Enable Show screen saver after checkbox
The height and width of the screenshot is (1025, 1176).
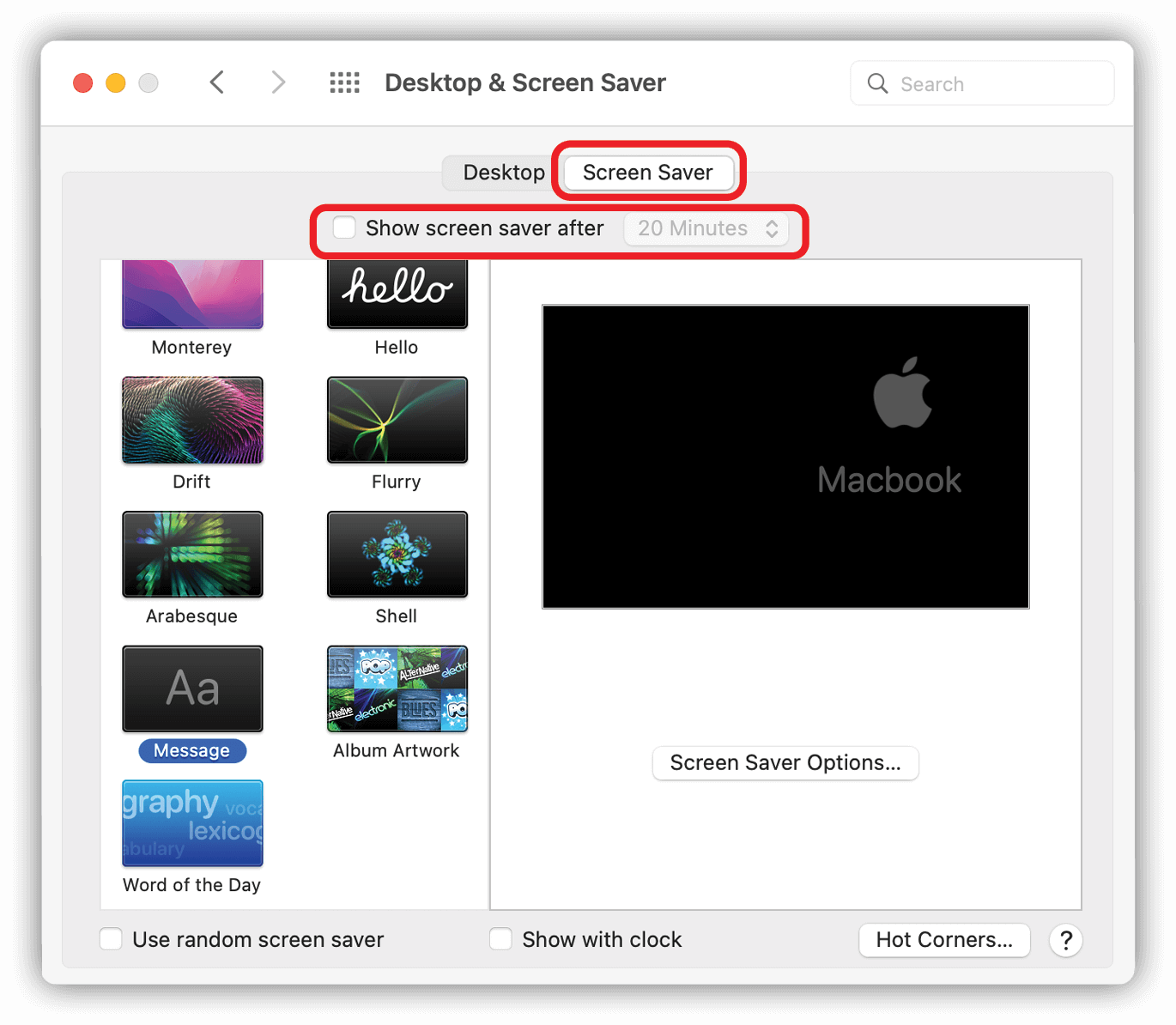click(x=344, y=227)
